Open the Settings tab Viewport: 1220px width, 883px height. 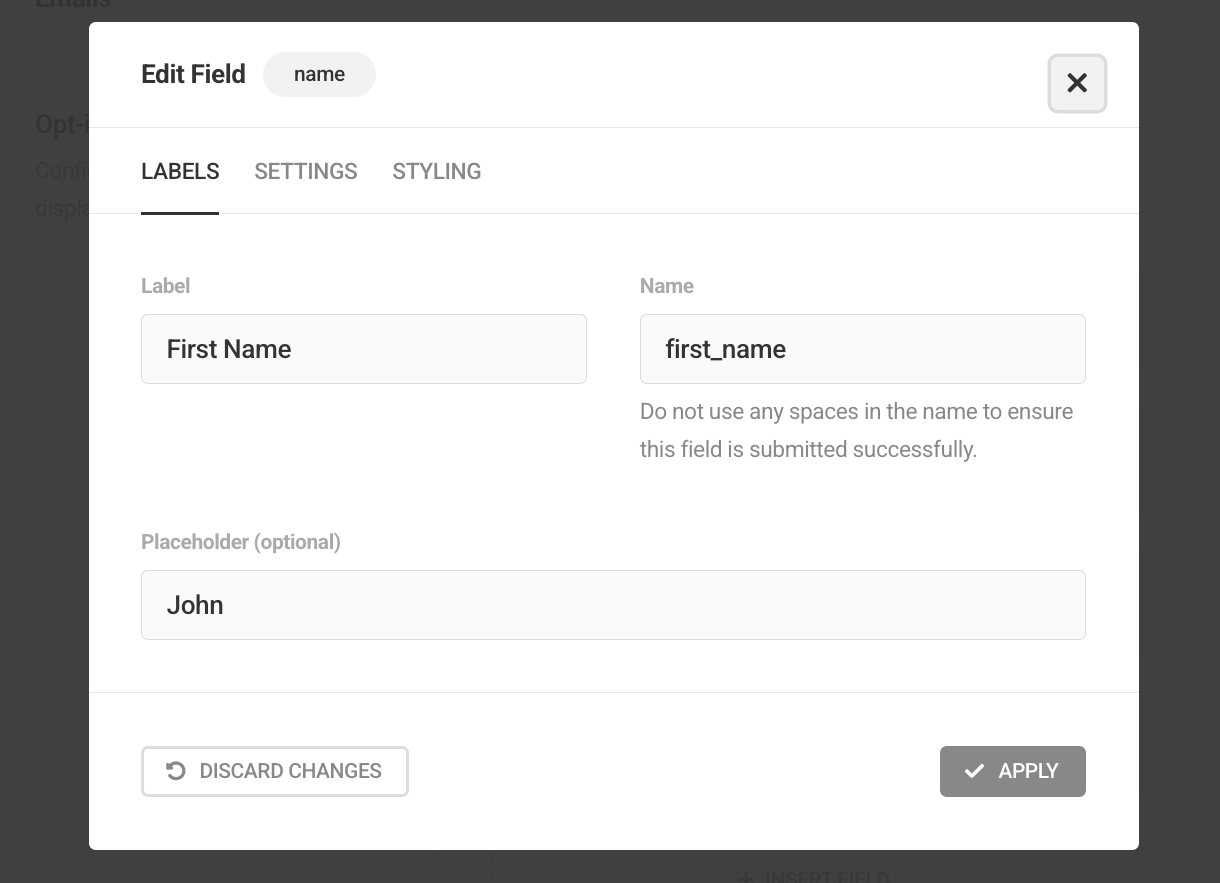pos(306,172)
